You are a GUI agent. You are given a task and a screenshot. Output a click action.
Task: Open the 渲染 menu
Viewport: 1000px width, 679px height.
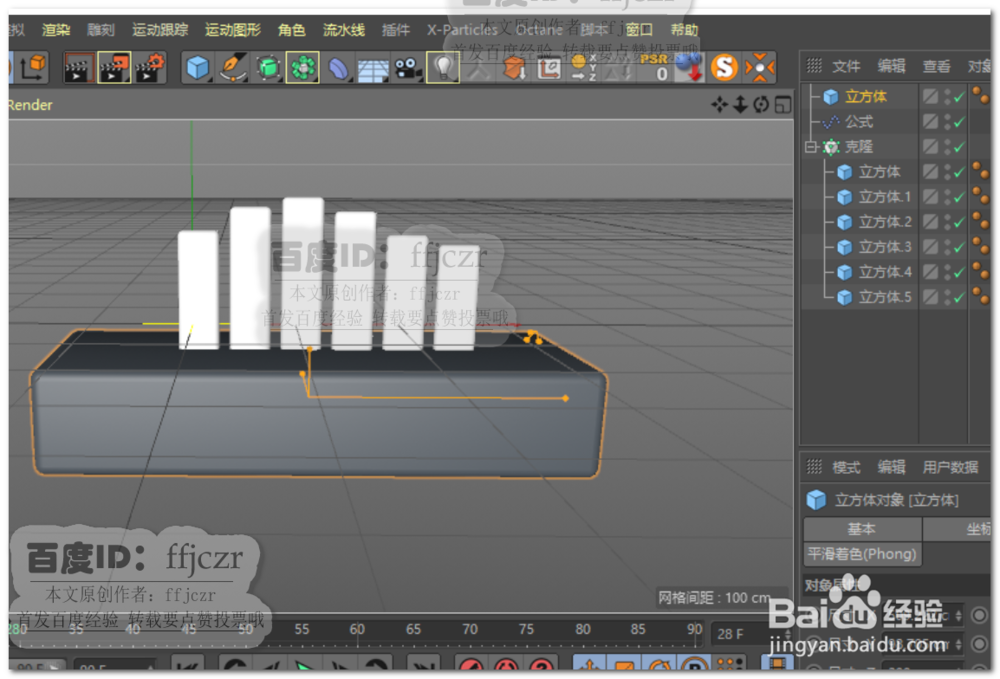point(55,30)
